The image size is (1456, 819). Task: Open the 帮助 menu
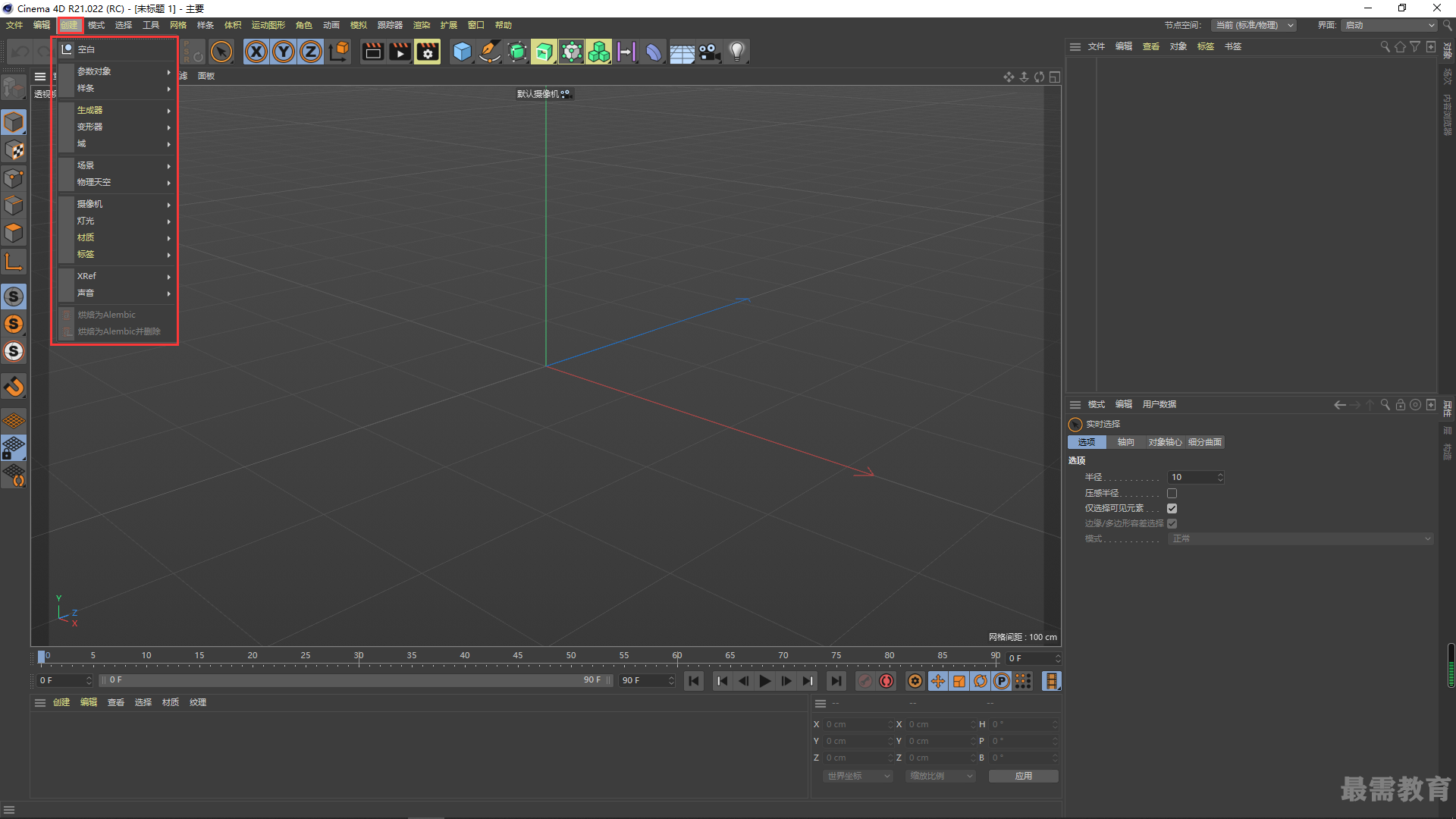coord(504,25)
